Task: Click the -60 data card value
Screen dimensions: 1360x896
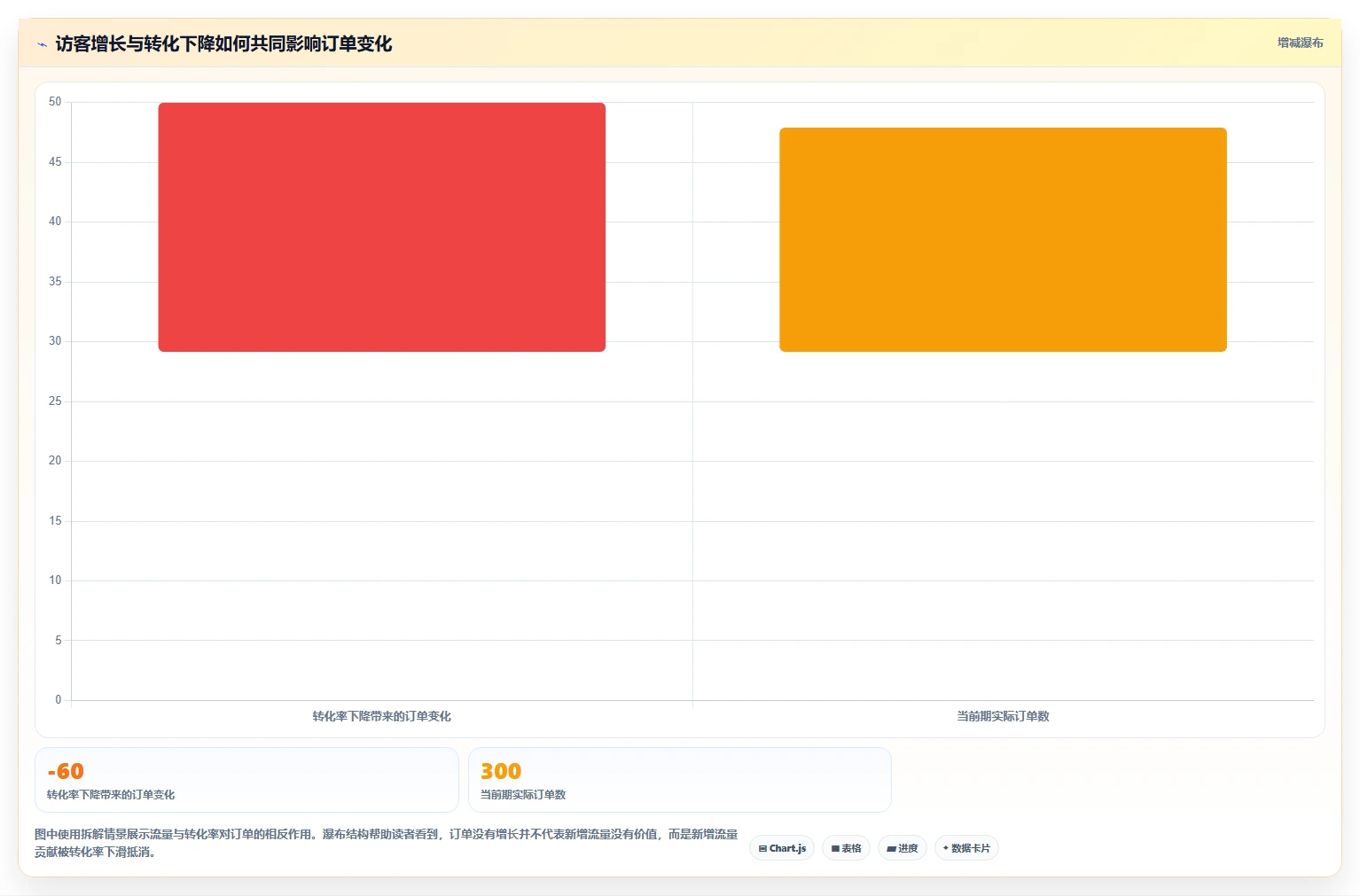Action: 66,771
